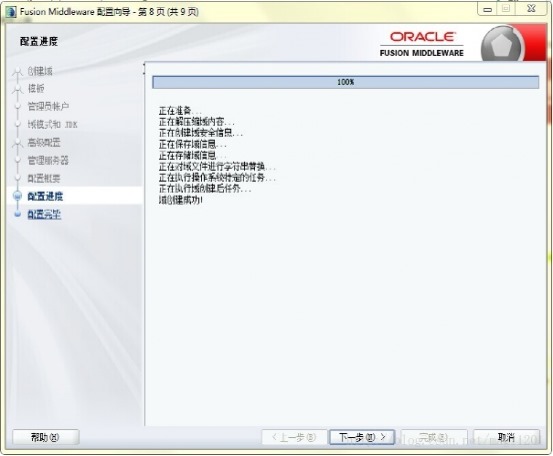Select the 域模式和 JDK step

point(53,124)
